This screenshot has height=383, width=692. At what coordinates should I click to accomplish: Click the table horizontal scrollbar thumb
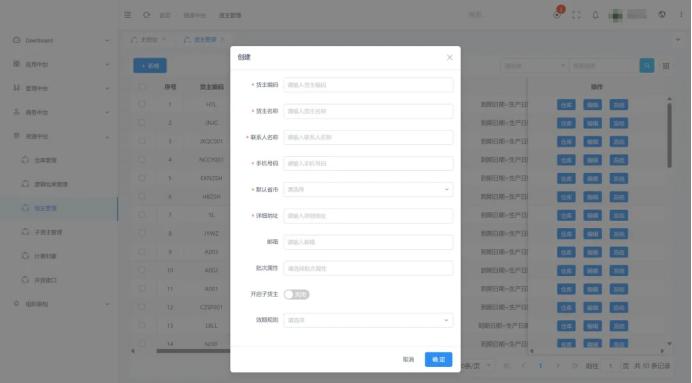[x=193, y=351]
